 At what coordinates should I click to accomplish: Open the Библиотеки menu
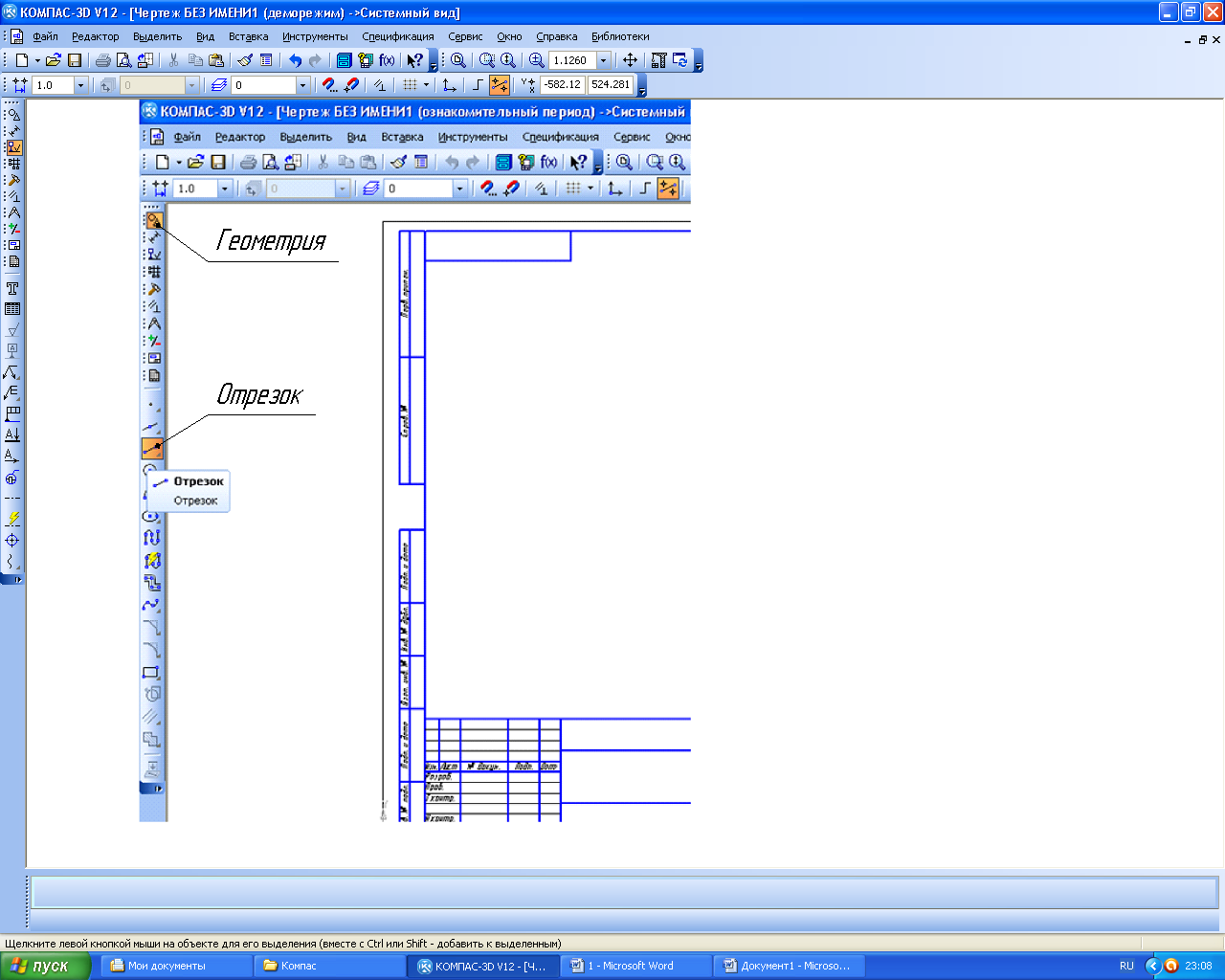tap(620, 36)
